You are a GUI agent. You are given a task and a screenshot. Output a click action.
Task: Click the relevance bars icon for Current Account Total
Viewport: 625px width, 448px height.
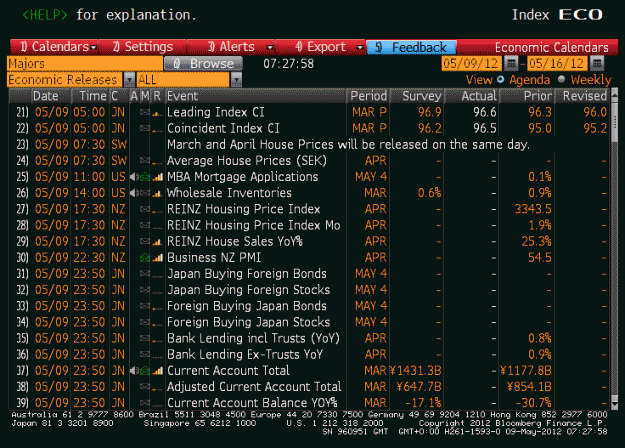[x=158, y=371]
